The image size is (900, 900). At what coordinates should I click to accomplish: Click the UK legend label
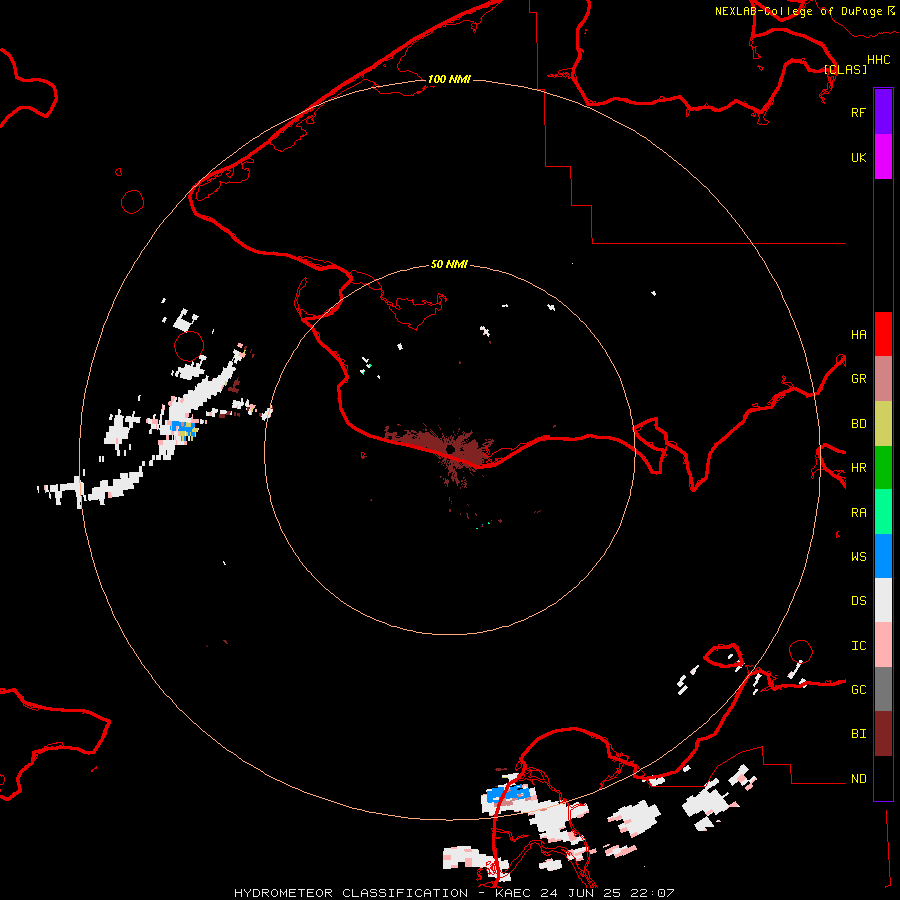point(858,157)
